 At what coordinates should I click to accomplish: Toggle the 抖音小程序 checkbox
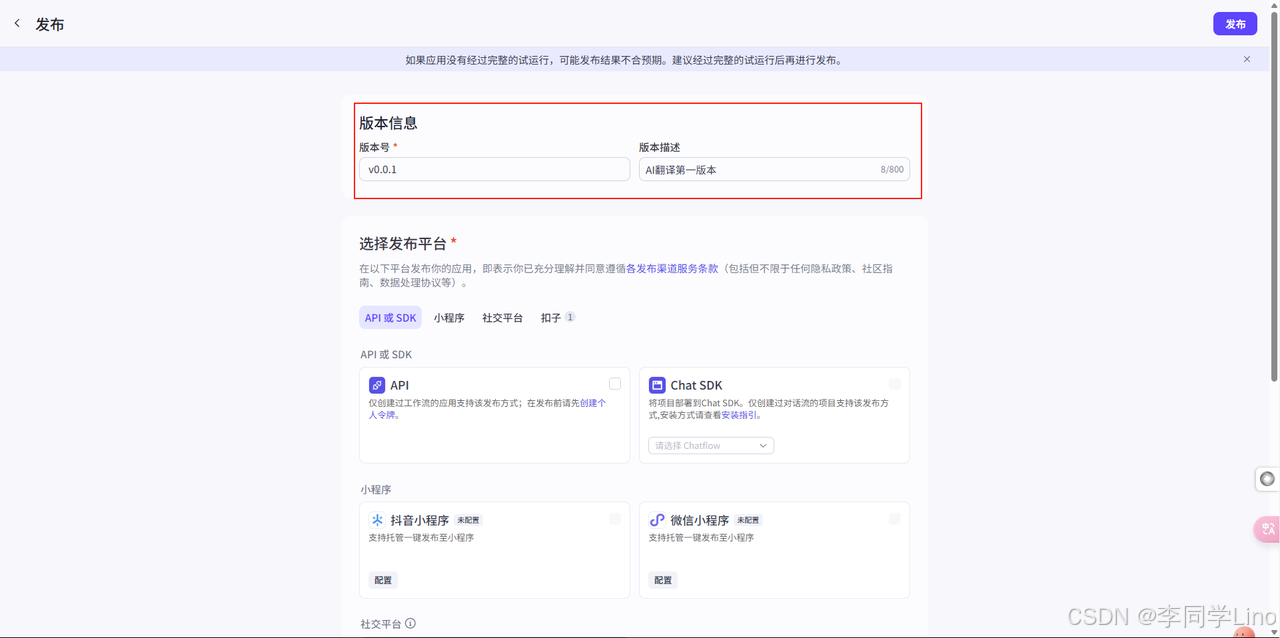click(615, 519)
